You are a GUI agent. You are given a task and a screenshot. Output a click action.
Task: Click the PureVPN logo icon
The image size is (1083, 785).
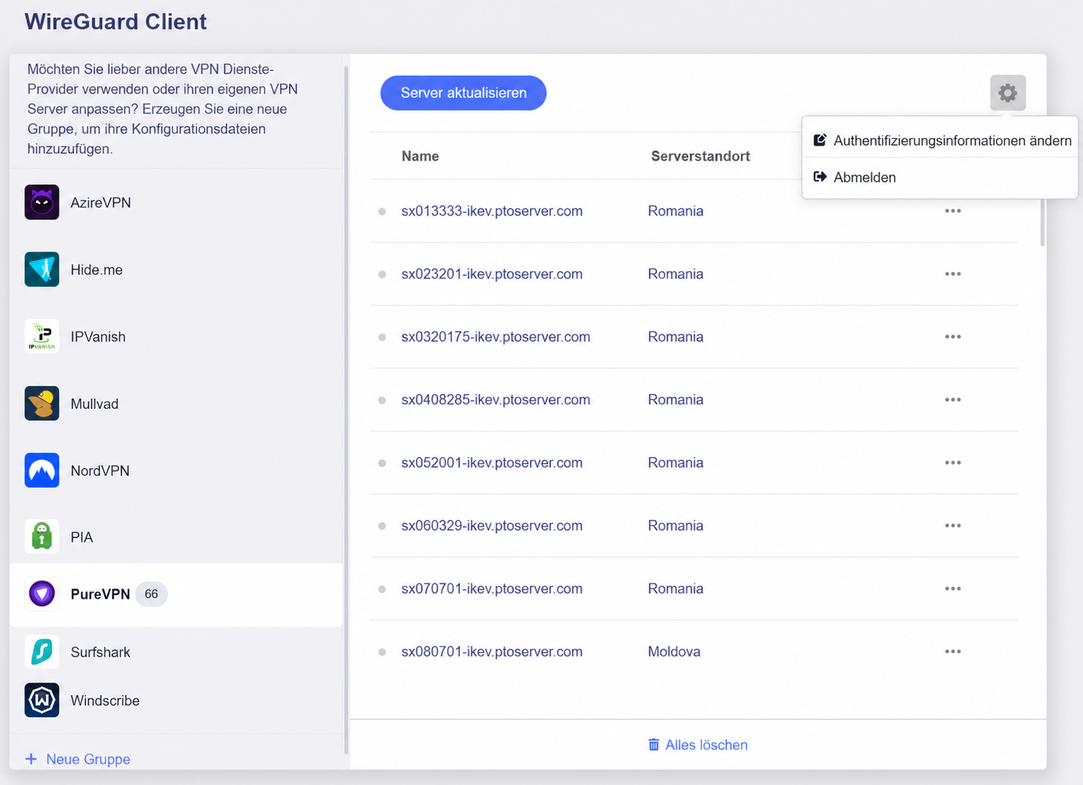pyautogui.click(x=42, y=594)
